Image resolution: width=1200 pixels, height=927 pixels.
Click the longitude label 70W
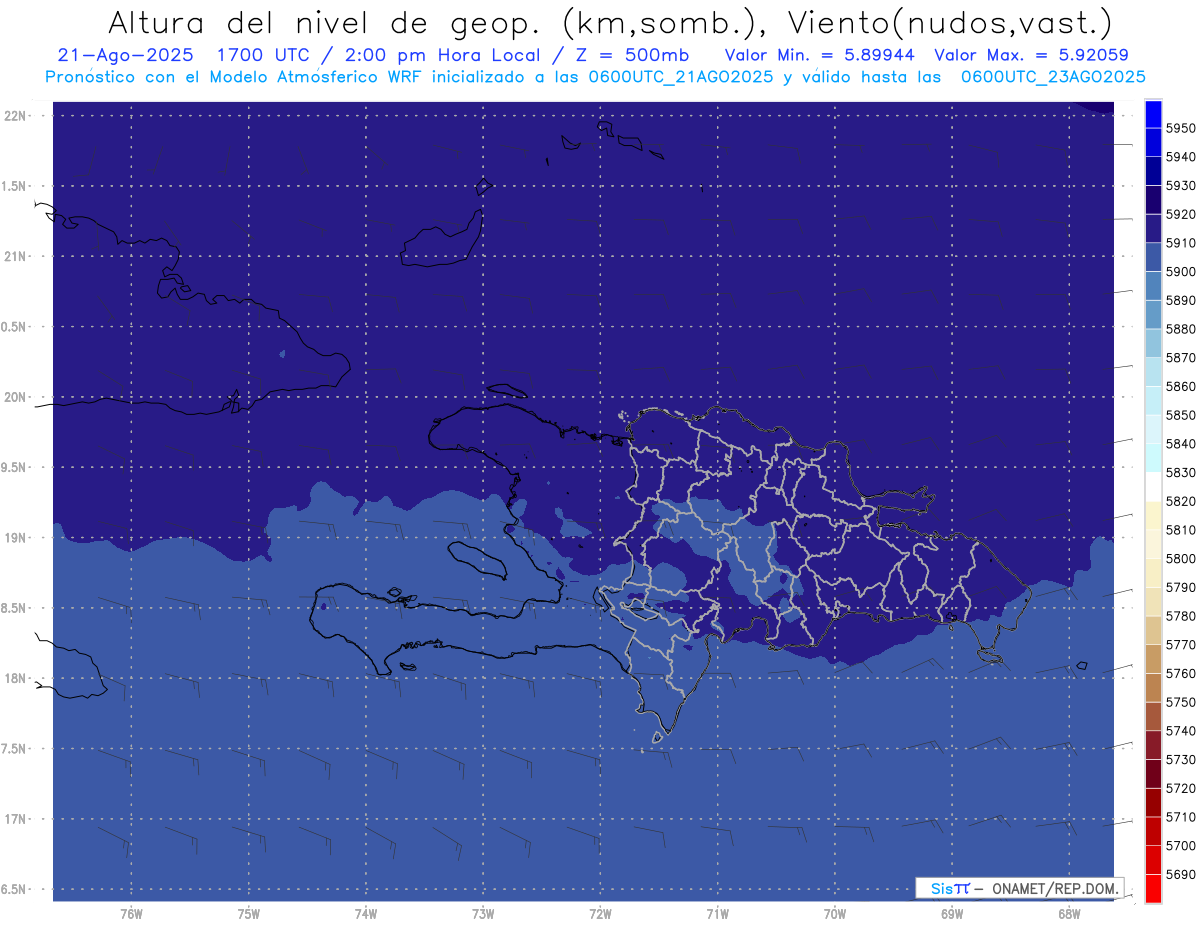tap(835, 913)
